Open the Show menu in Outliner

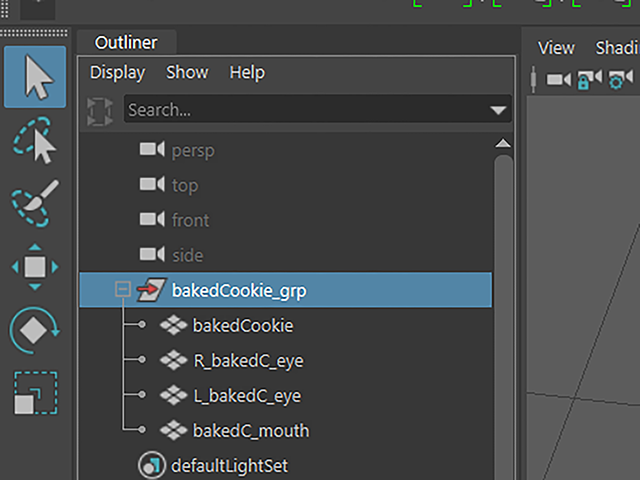pyautogui.click(x=187, y=73)
